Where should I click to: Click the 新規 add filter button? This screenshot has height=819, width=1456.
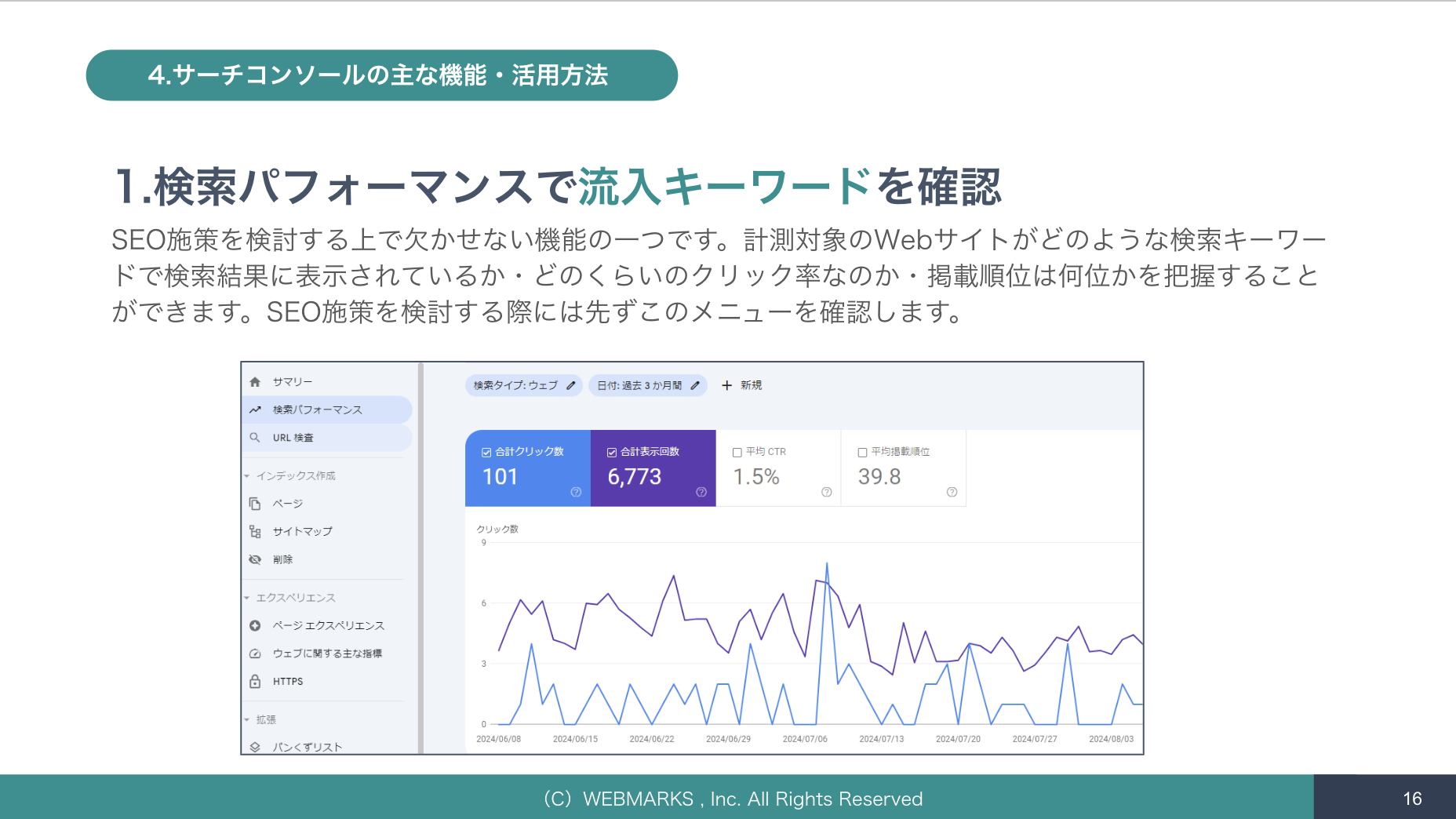(x=741, y=385)
